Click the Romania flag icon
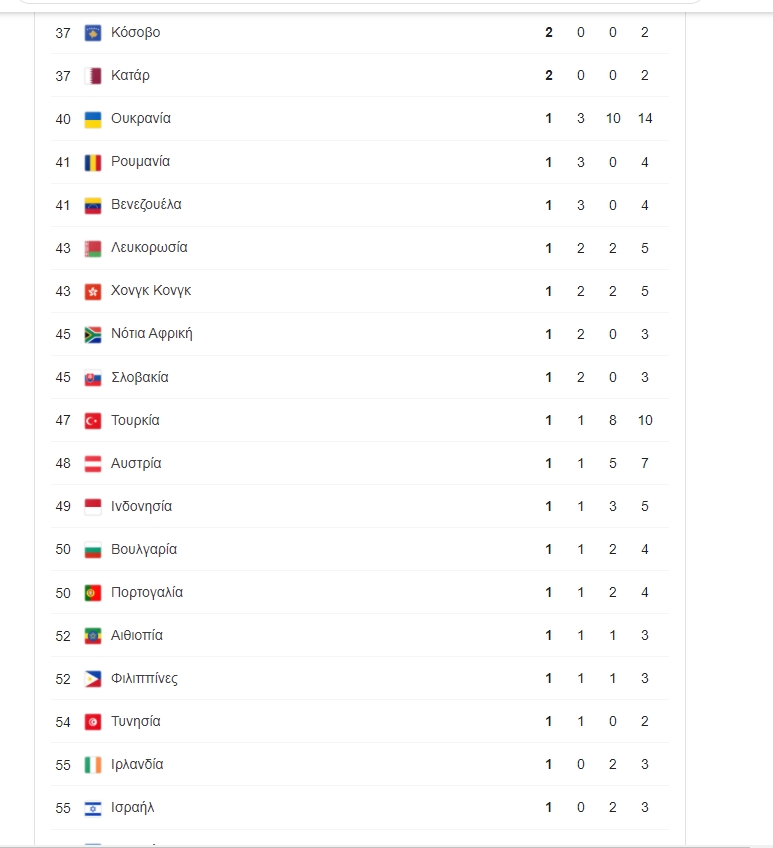 (93, 162)
